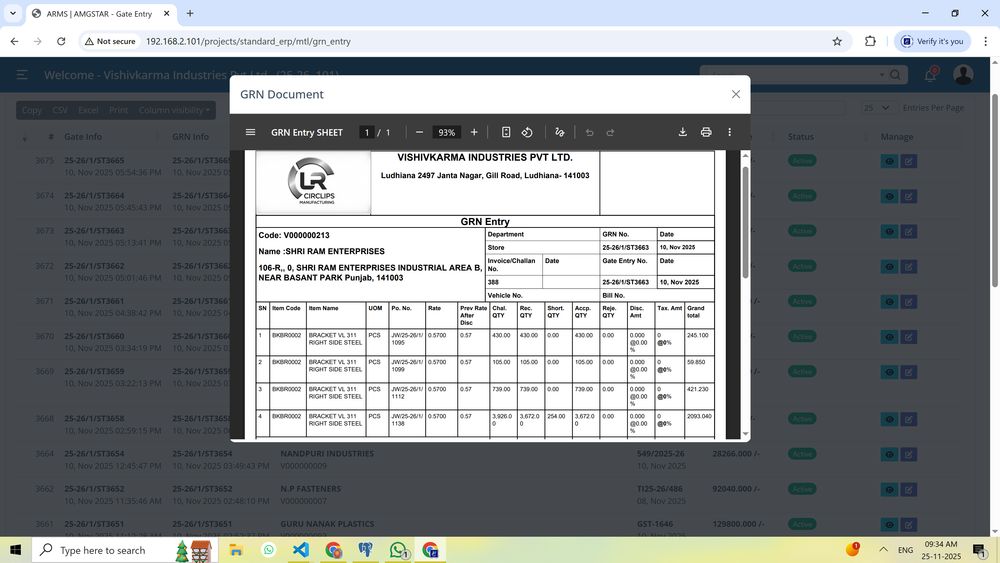Print the GRN document from PDF toolbar

click(x=706, y=132)
